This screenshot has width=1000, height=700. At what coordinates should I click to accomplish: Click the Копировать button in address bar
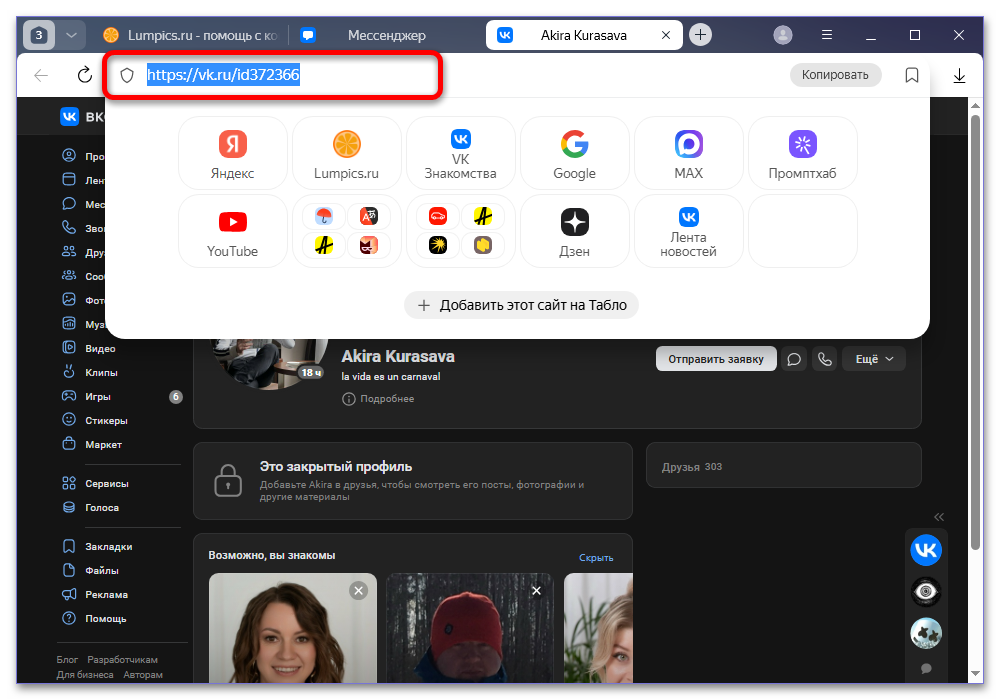click(x=835, y=75)
